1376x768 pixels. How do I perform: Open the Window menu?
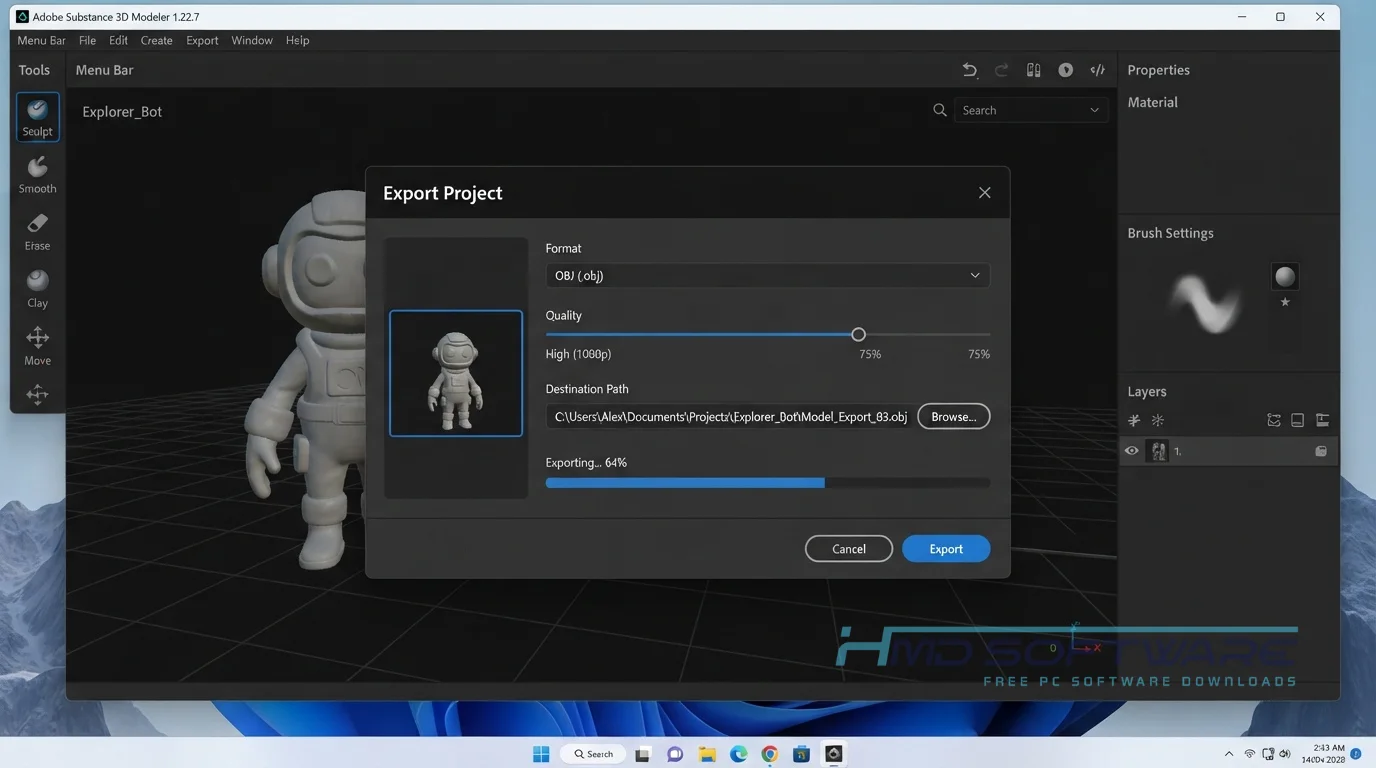252,40
